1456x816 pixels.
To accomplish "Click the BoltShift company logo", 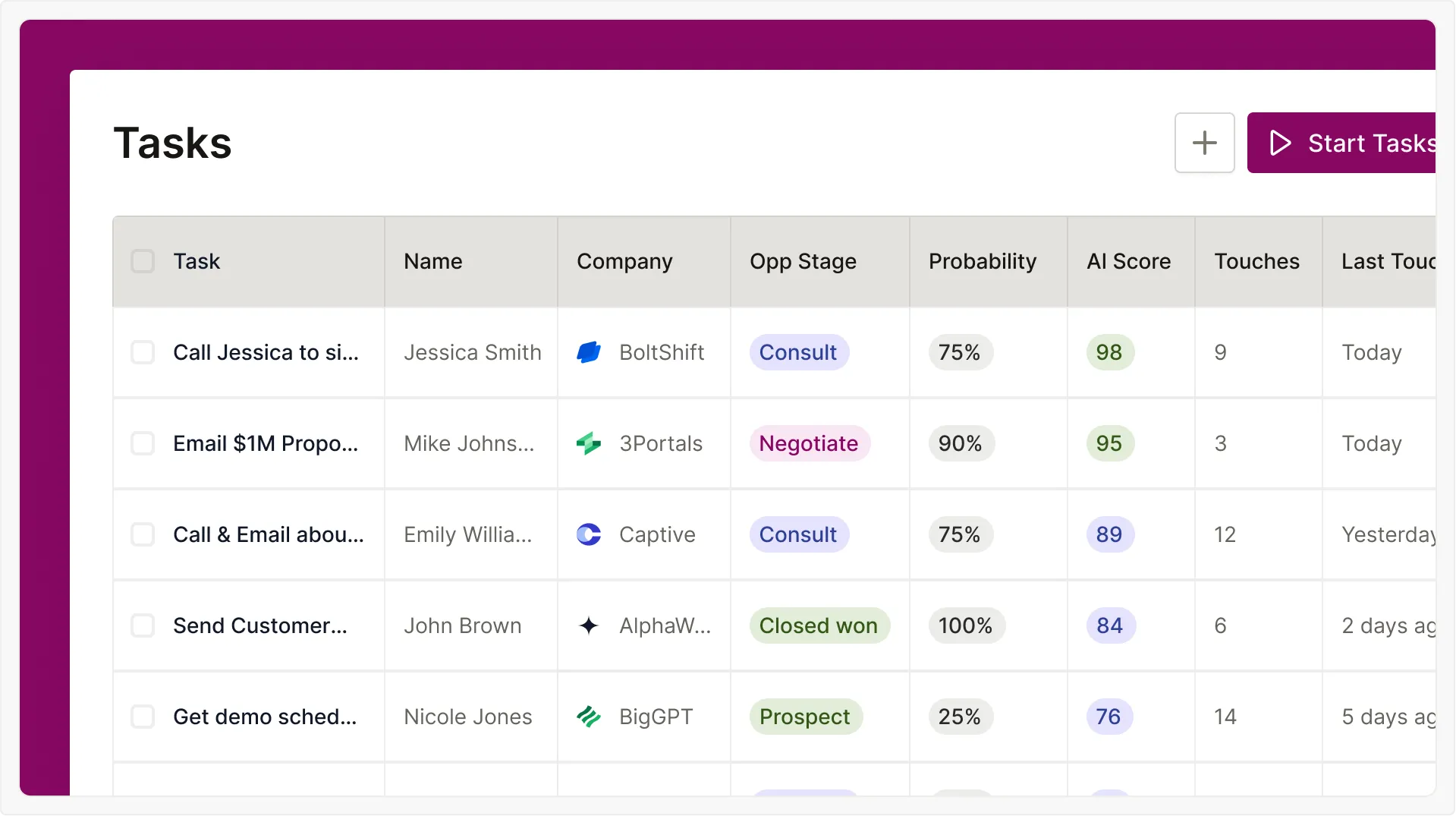I will coord(589,351).
